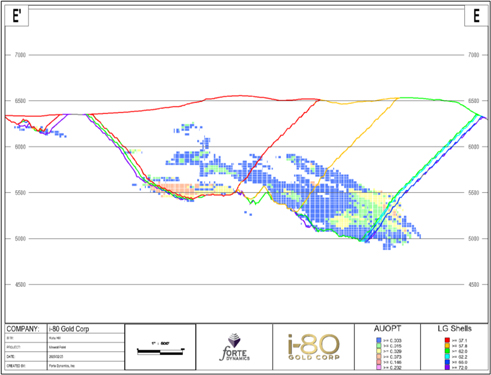This screenshot has width=491, height=375.
Task: Click the Forte Dynamics logo
Action: point(234,347)
